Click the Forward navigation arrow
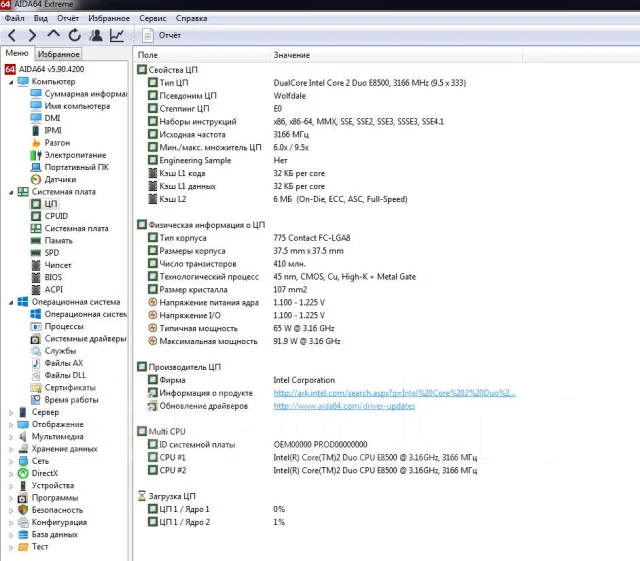Screen dimensions: 640x561 click(x=32, y=36)
